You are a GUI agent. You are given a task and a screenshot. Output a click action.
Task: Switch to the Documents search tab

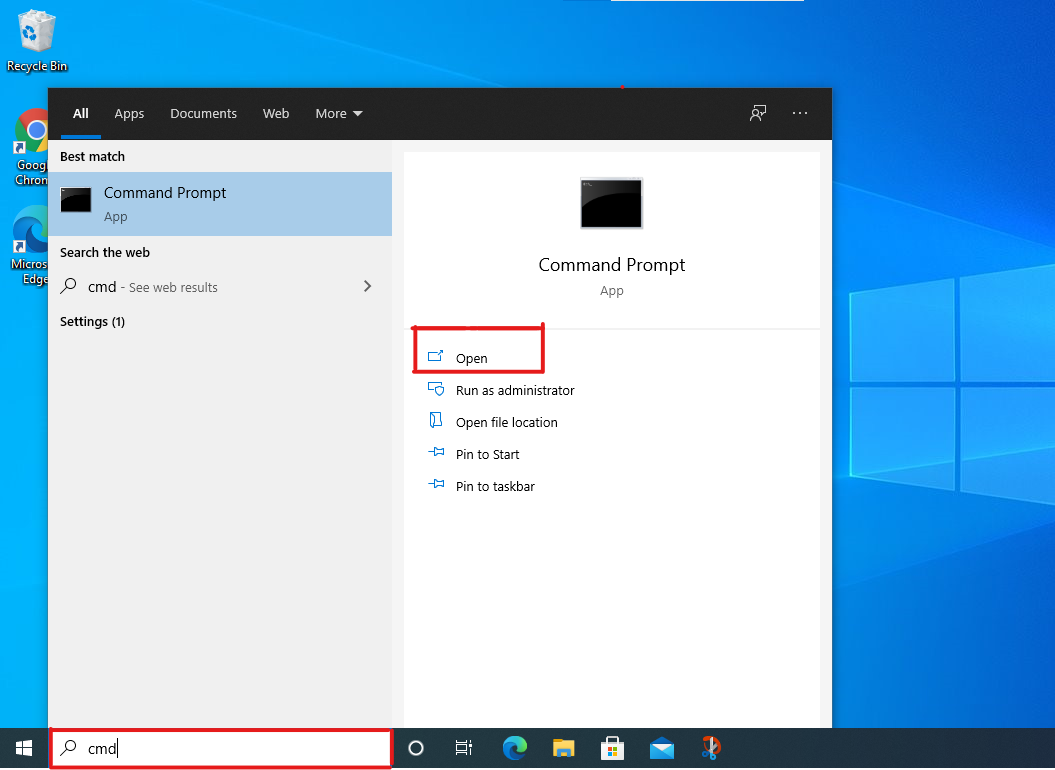click(203, 114)
